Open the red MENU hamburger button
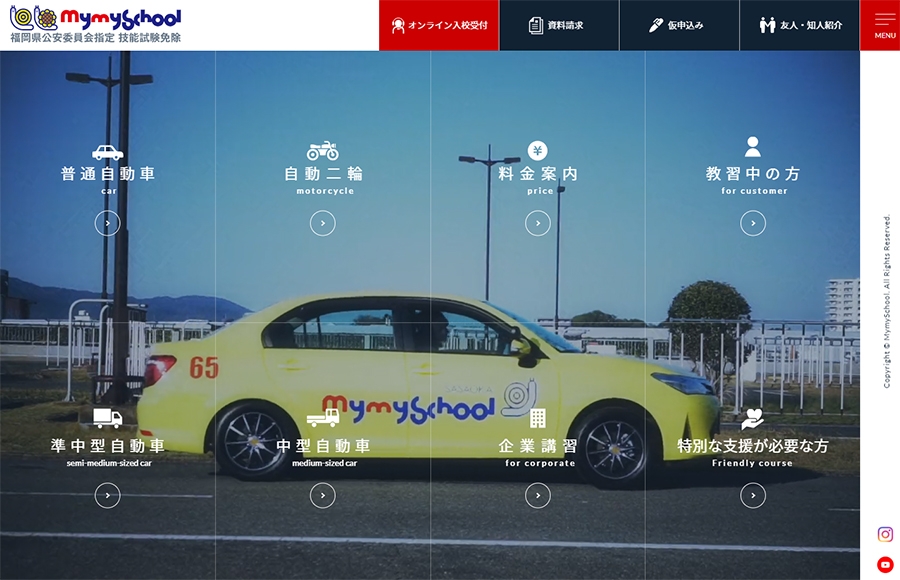The width and height of the screenshot is (900, 580). (880, 25)
